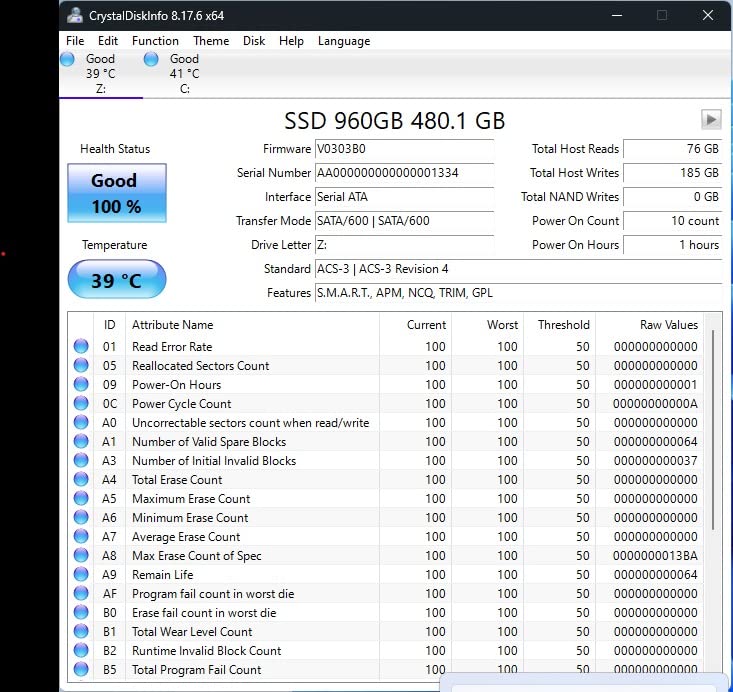
Task: Click the status orb for Total Program Fail Count
Action: (x=81, y=669)
